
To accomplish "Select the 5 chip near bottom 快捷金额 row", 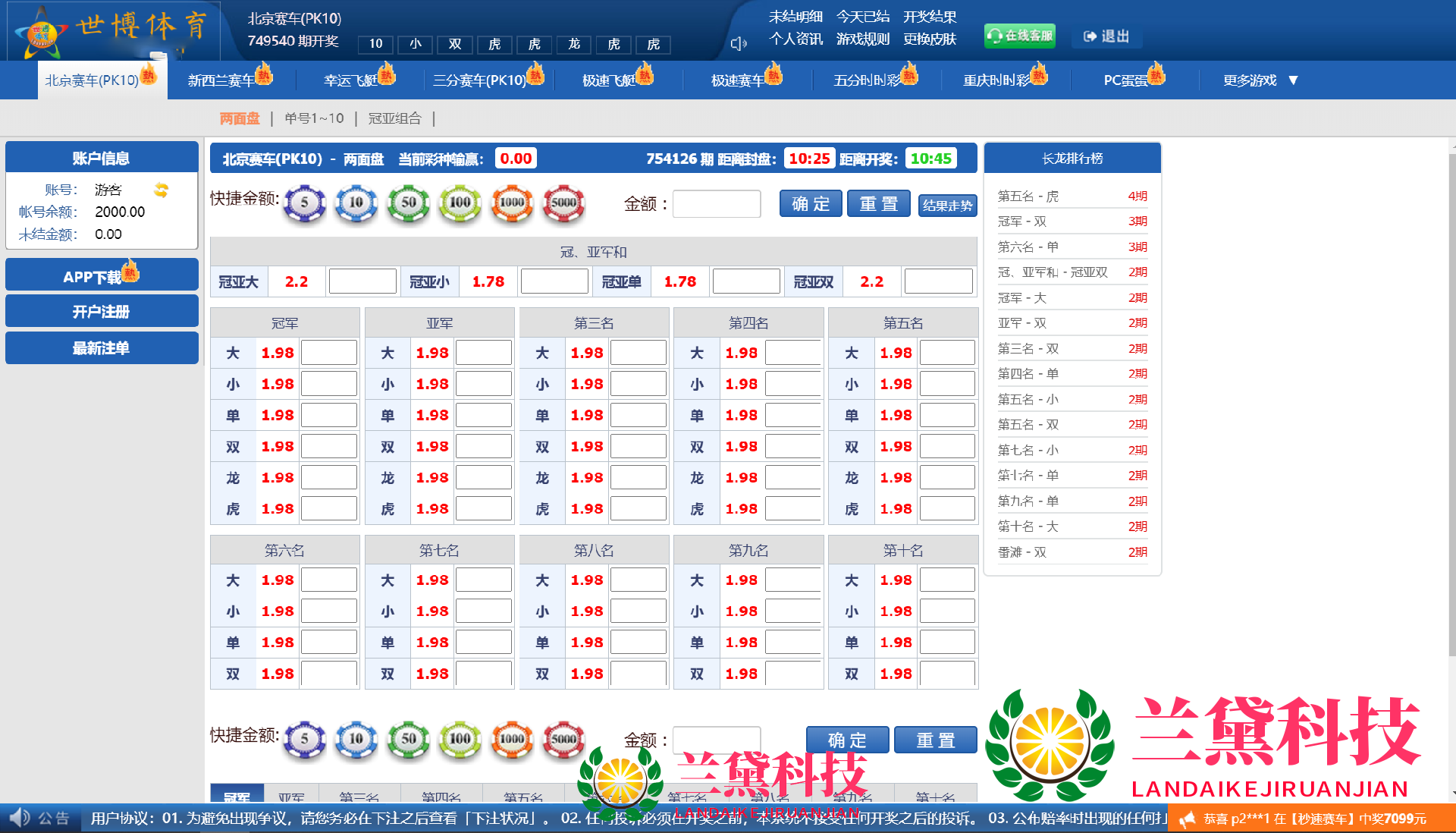I will (x=305, y=740).
